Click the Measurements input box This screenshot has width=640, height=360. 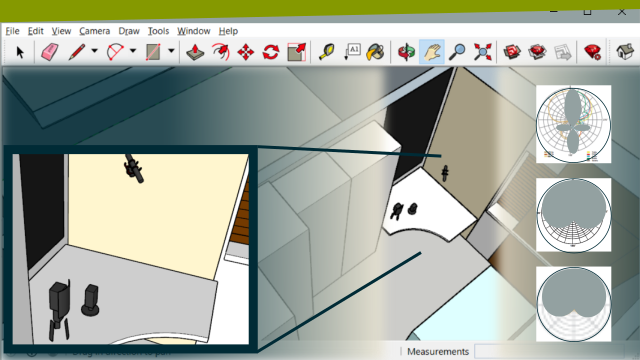pos(549,351)
